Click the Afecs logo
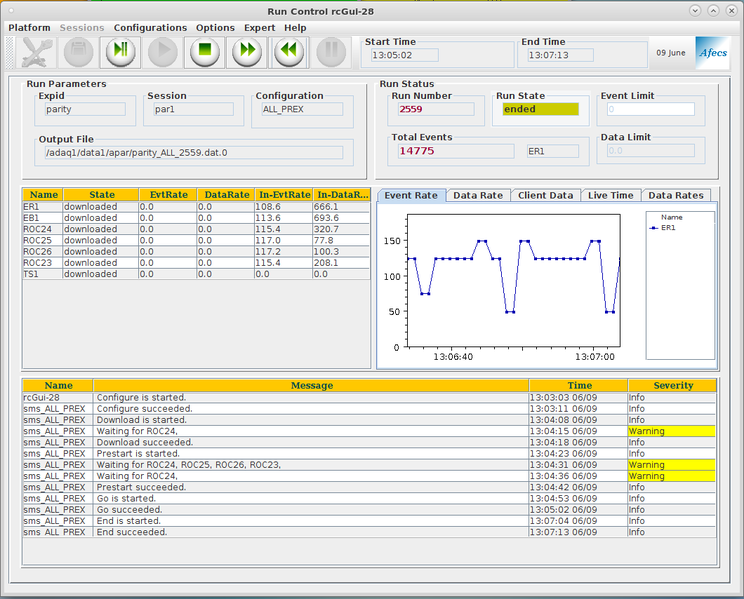 713,53
